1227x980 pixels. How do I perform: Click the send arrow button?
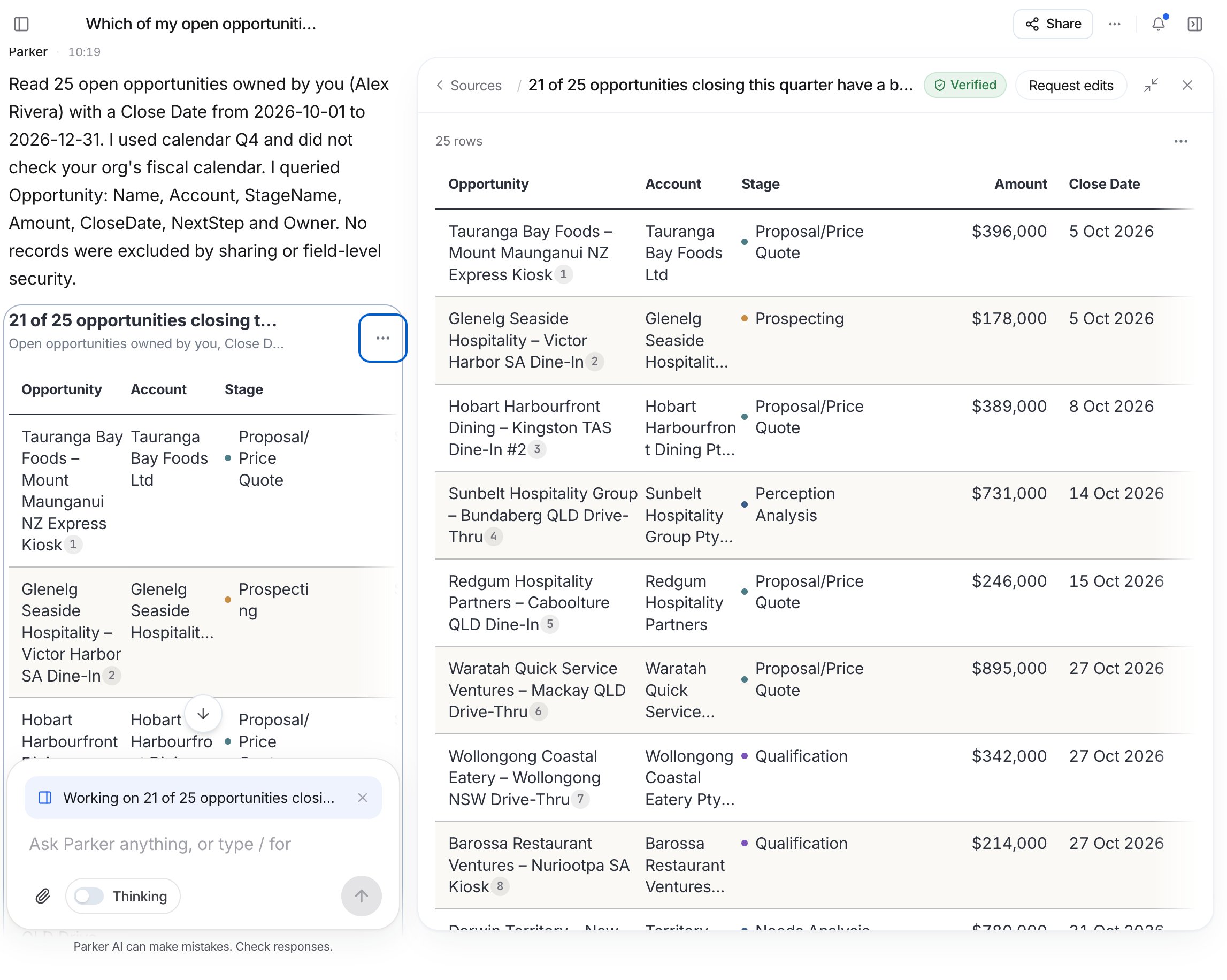pyautogui.click(x=362, y=897)
